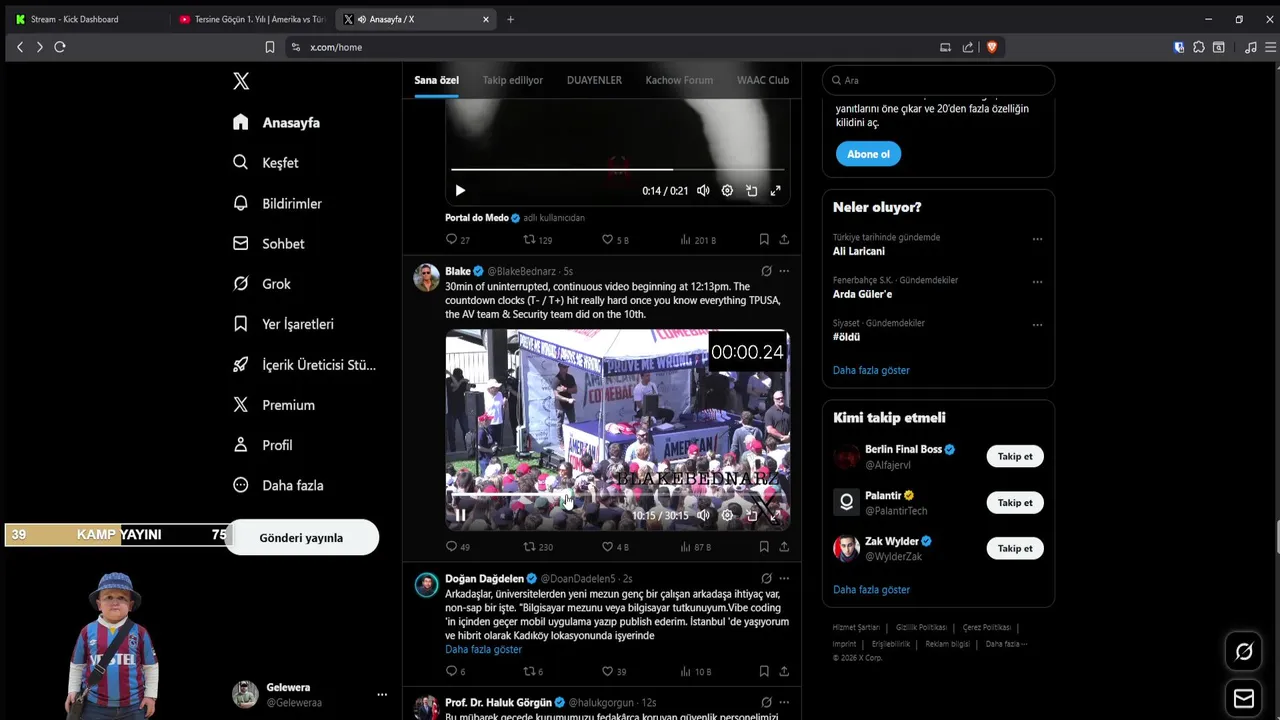Mute the Portal do Medo video
1280x720 pixels.
[x=703, y=190]
